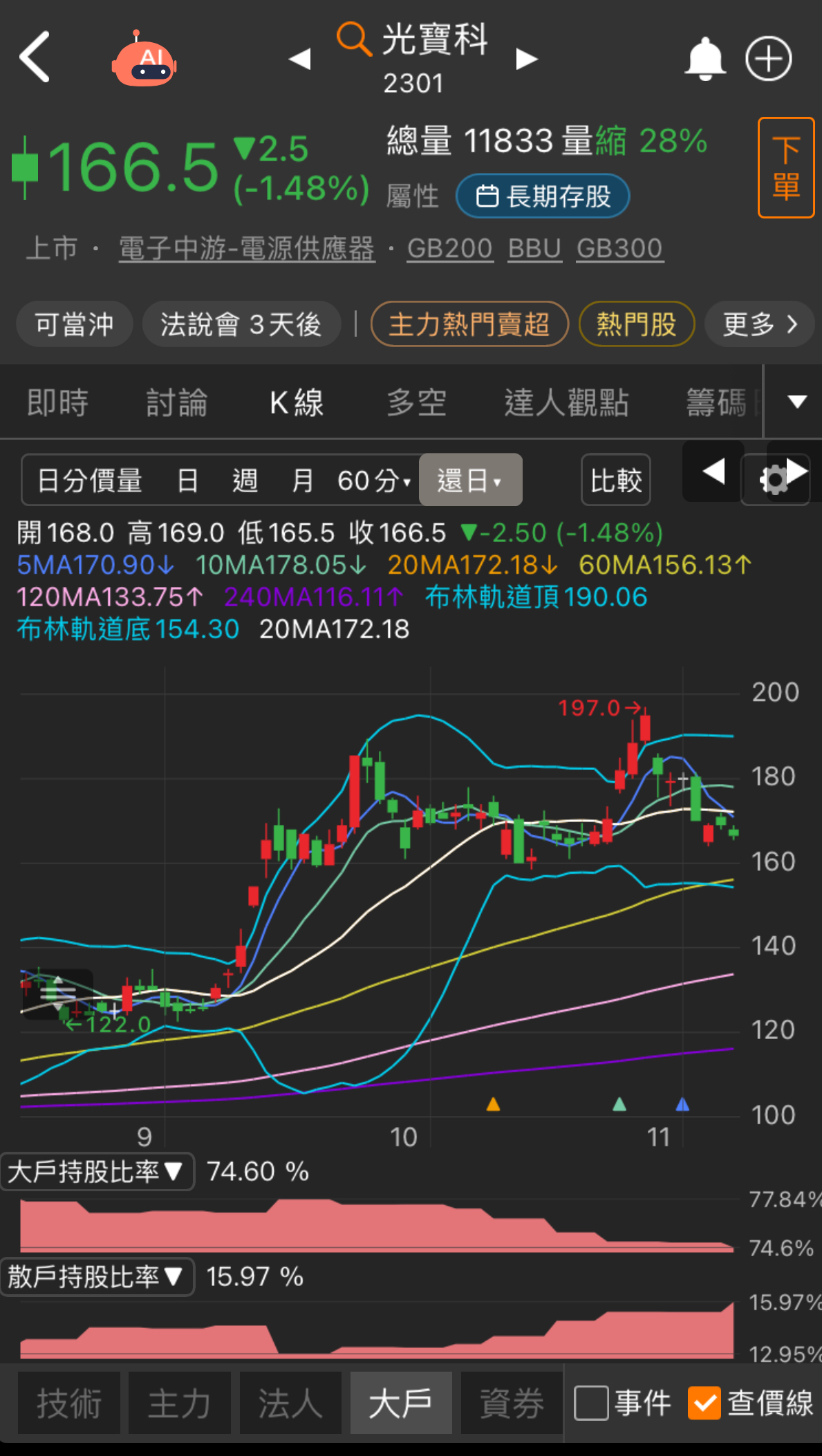
Task: Tap the 大戶持股比率 area chart
Action: point(377,1226)
